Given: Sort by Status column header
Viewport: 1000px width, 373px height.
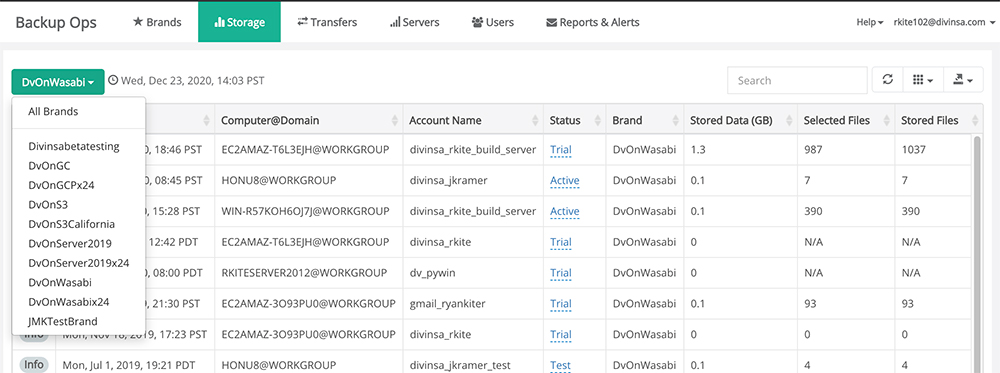Looking at the screenshot, I should click(575, 120).
